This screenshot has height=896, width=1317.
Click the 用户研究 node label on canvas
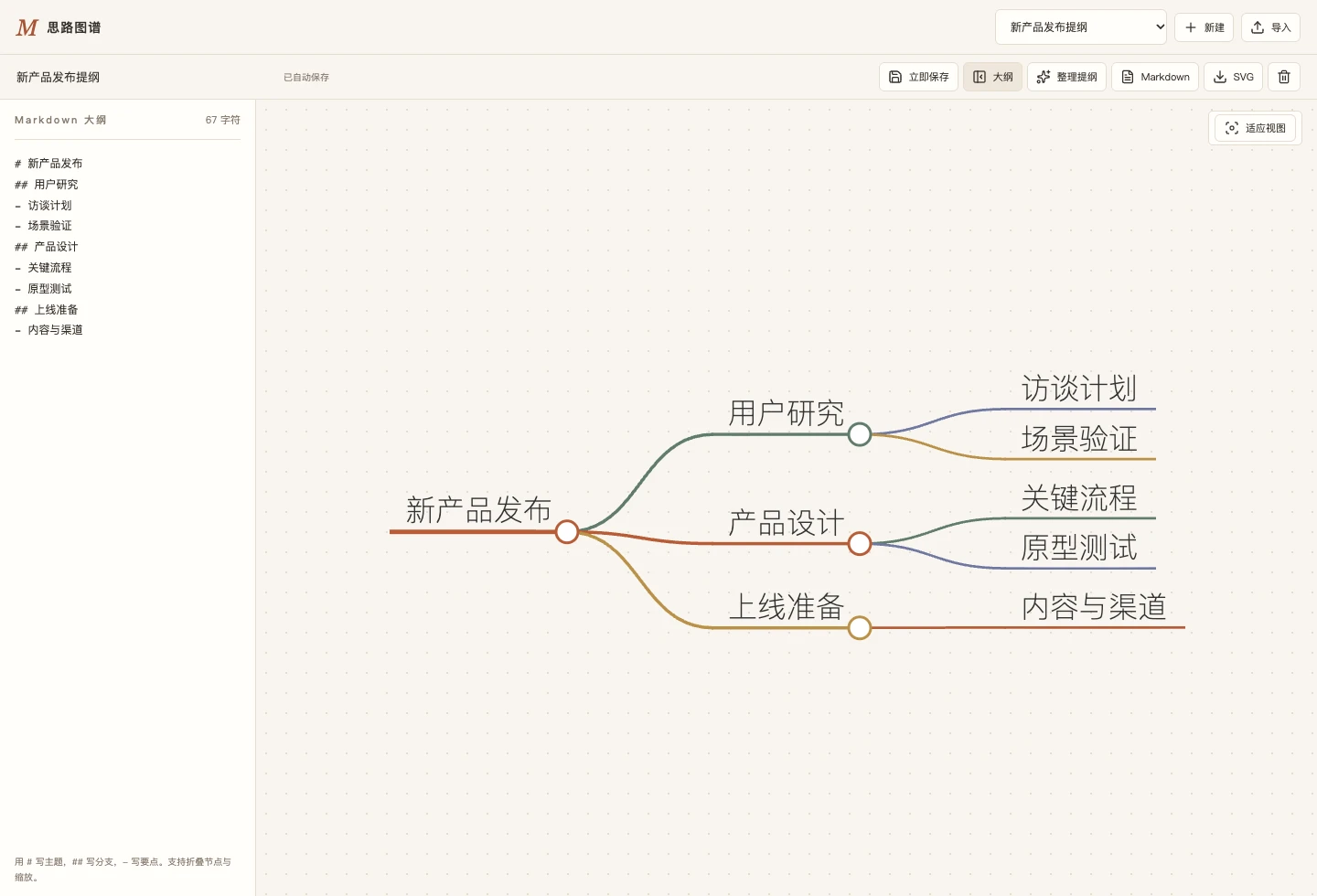tap(787, 413)
